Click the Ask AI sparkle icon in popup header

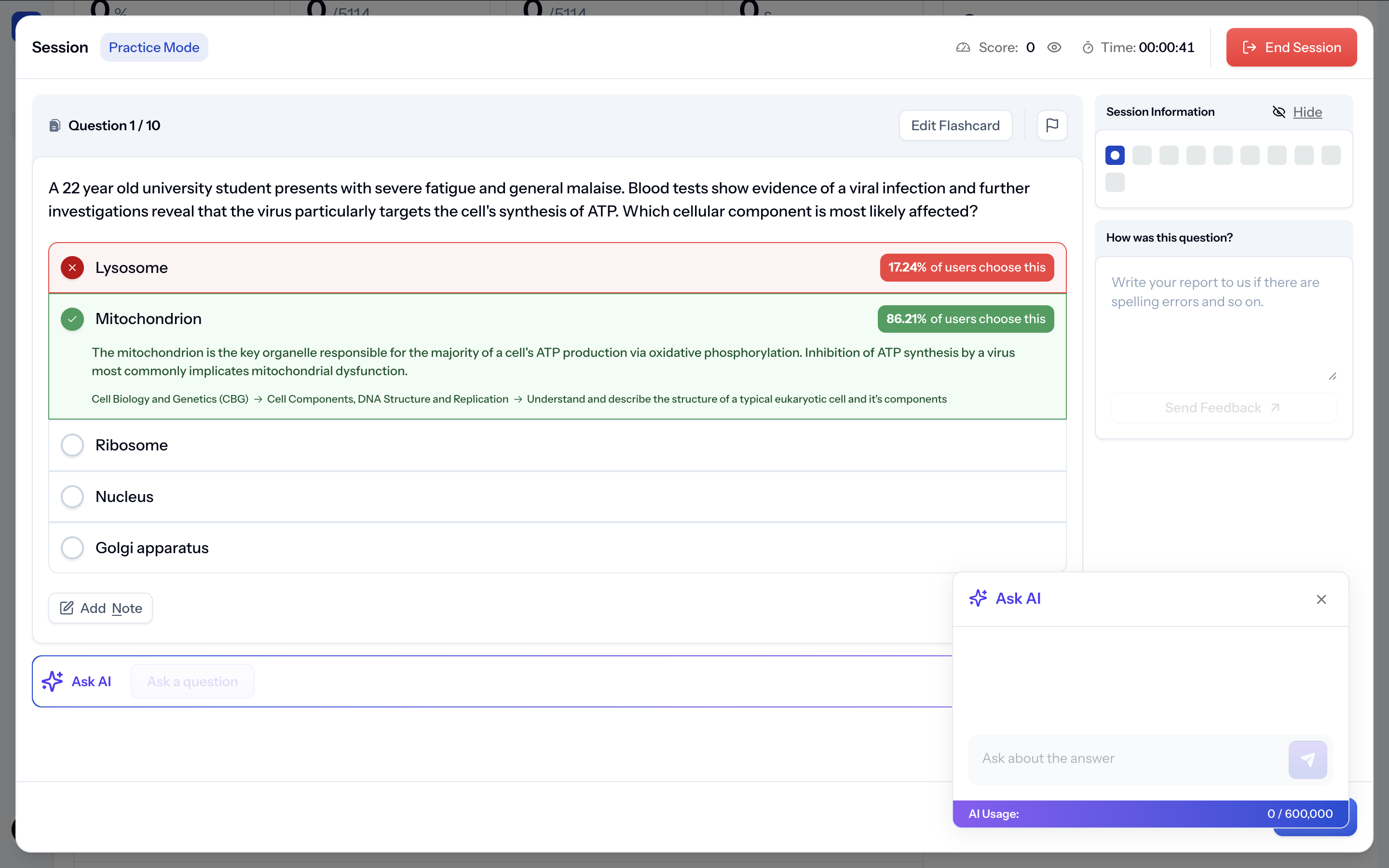point(978,598)
